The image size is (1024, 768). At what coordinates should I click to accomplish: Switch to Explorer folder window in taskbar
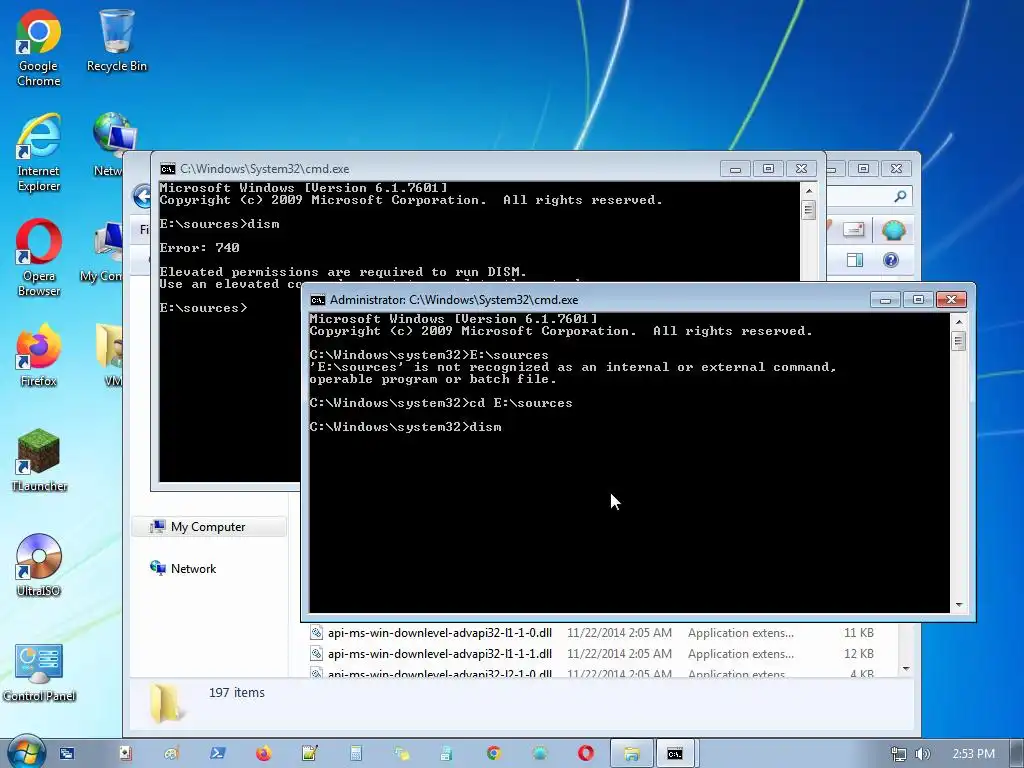[632, 754]
